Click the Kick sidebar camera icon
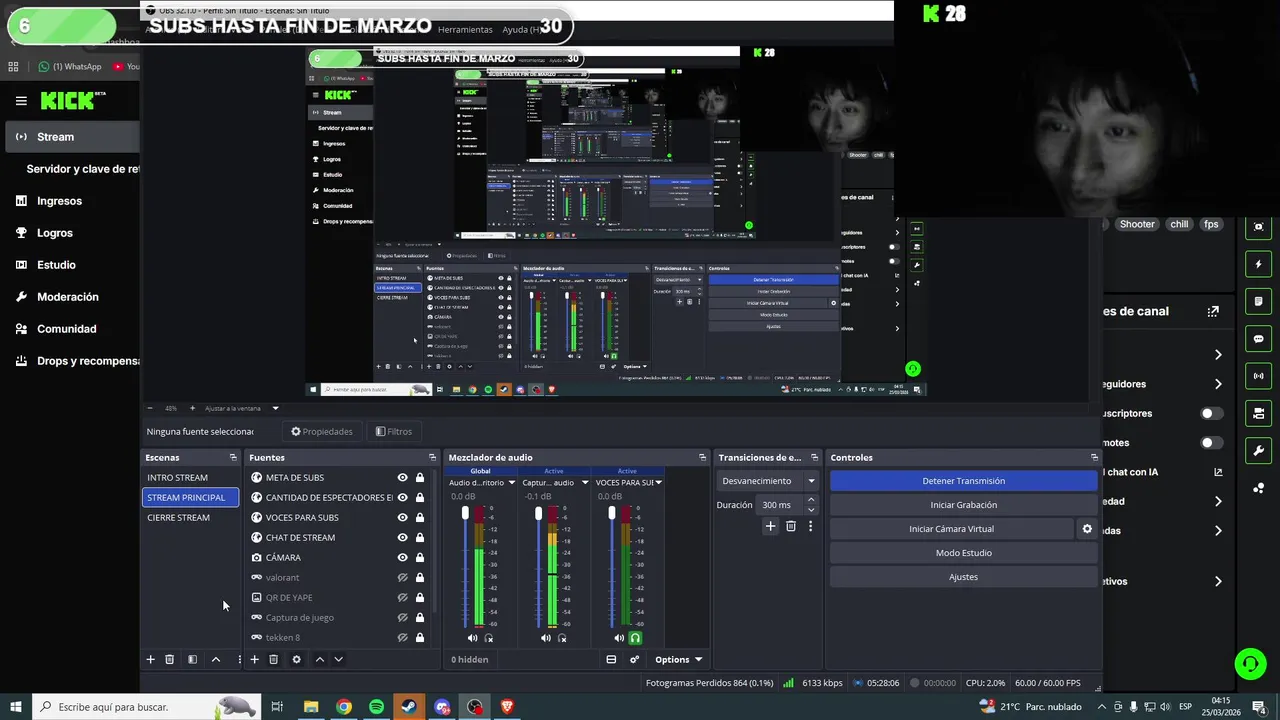1280x720 pixels. pos(1258,413)
